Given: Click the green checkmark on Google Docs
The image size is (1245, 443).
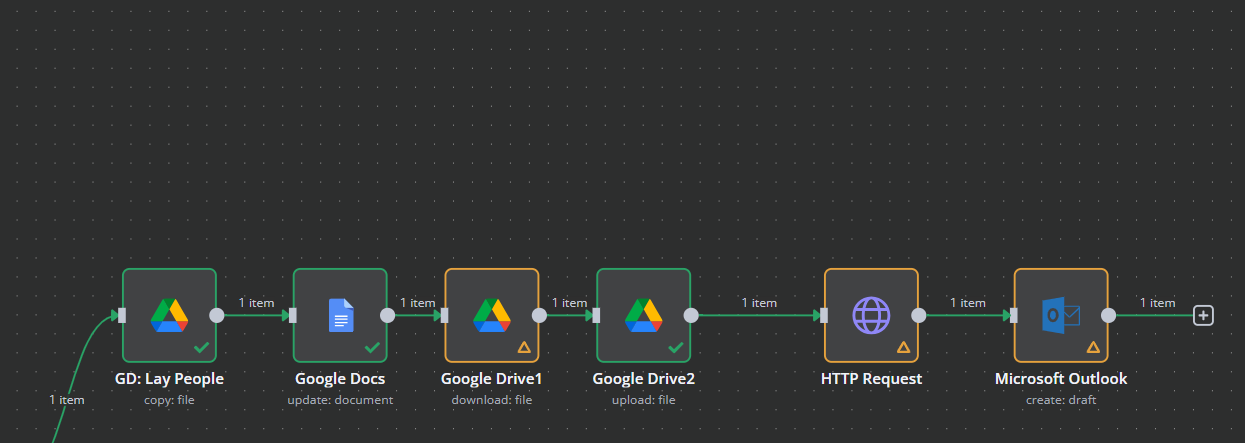Looking at the screenshot, I should click(x=372, y=347).
